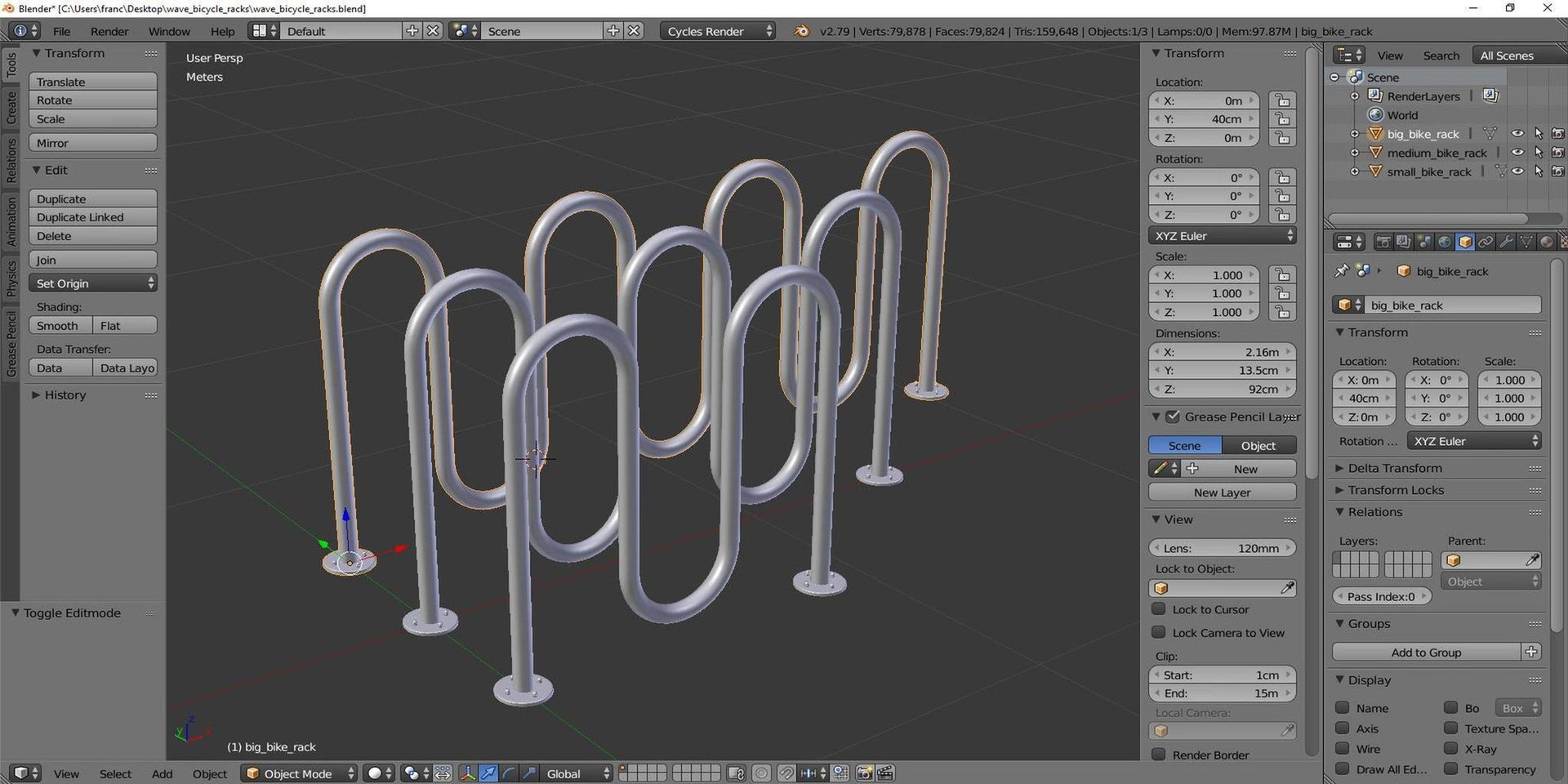Toggle small_bike_rack selectability arrow icon
1568x784 pixels.
click(1539, 171)
